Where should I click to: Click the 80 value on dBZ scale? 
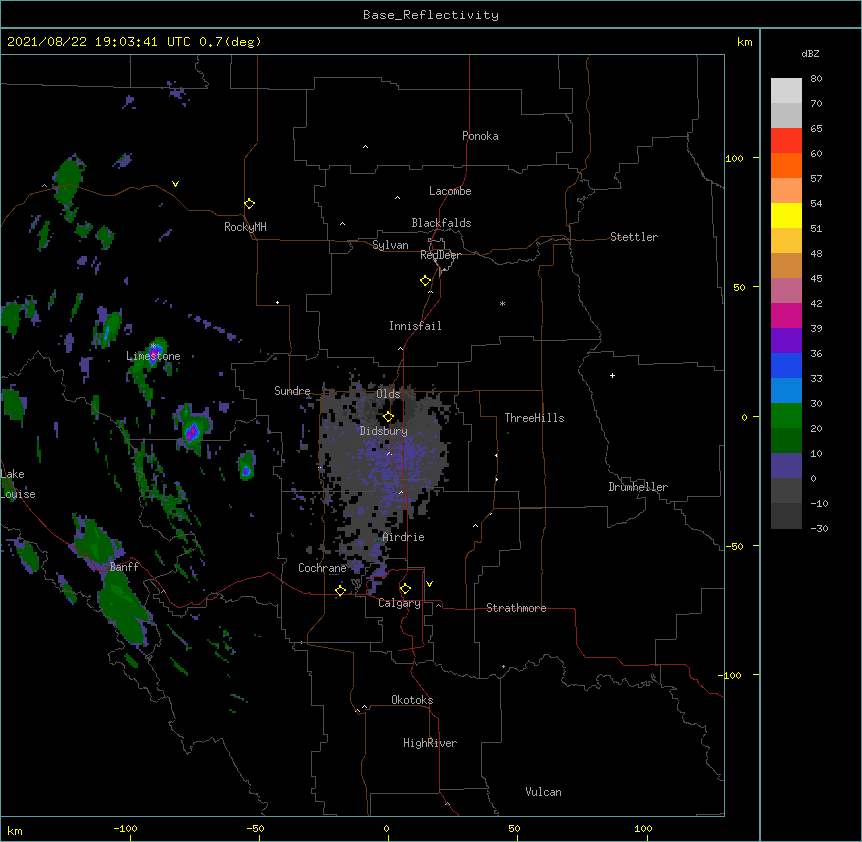click(816, 79)
